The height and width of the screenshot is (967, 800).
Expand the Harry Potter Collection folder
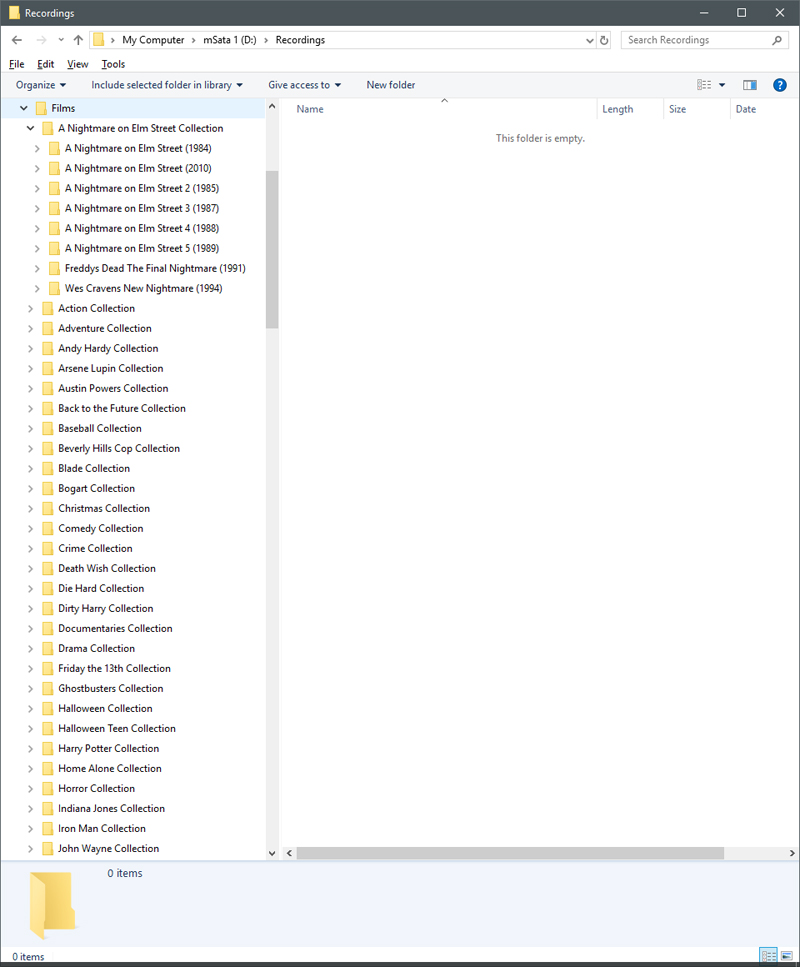30,749
